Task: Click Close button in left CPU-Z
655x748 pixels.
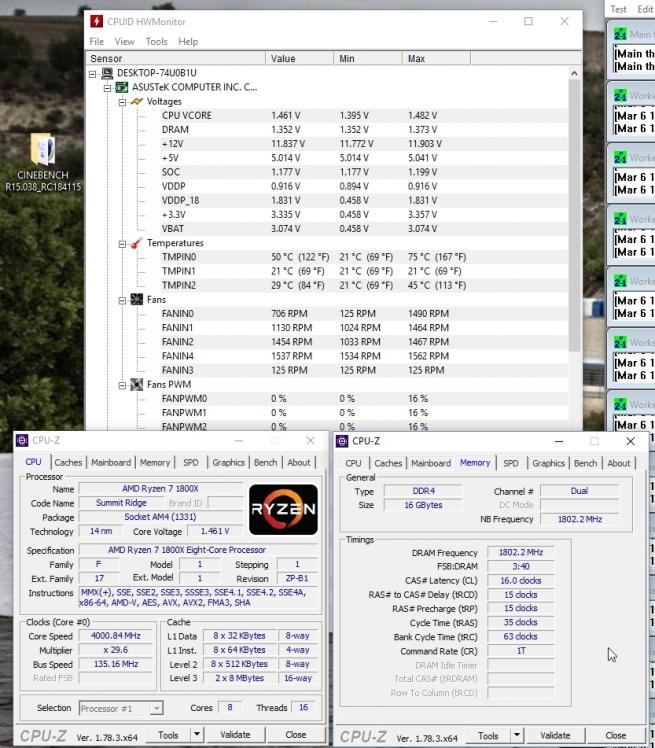Action: point(295,735)
